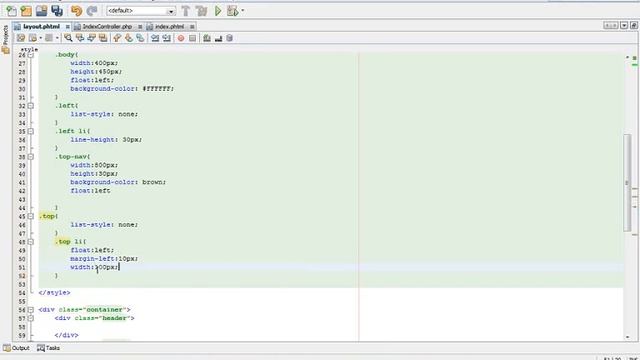640x360 pixels.
Task: Collapse the .top-nav fold on line 38
Action: tap(31, 157)
